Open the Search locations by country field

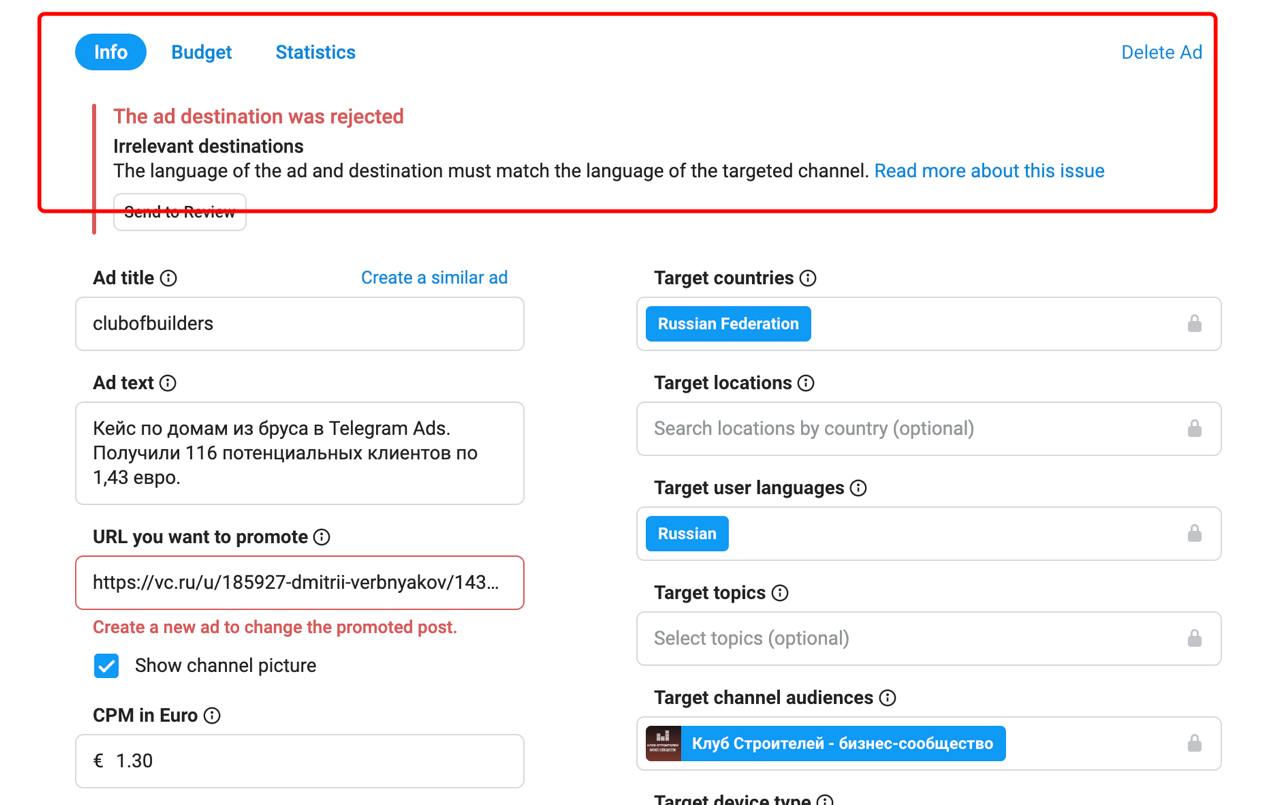pos(929,429)
